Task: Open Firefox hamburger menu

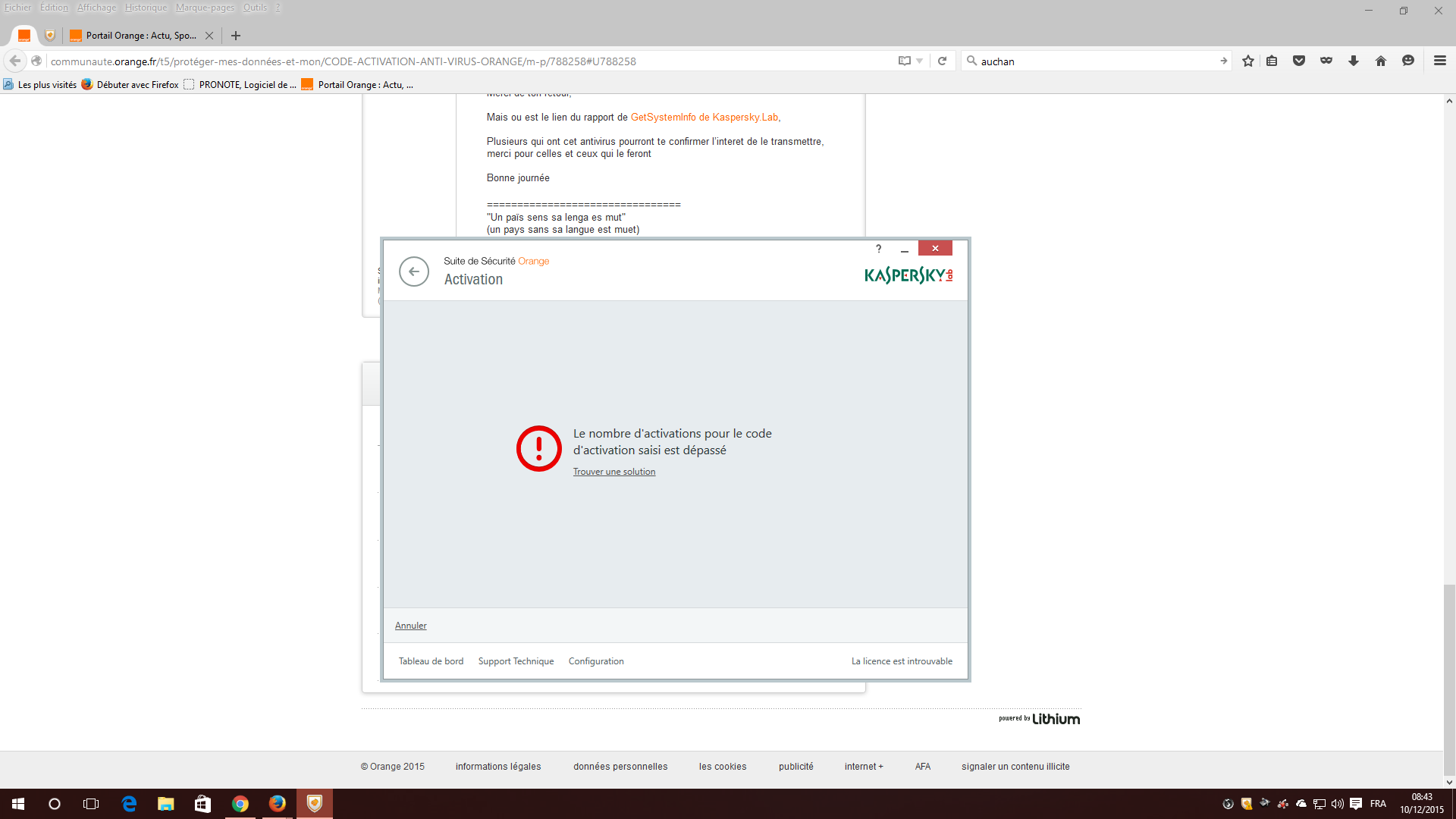Action: (1440, 61)
